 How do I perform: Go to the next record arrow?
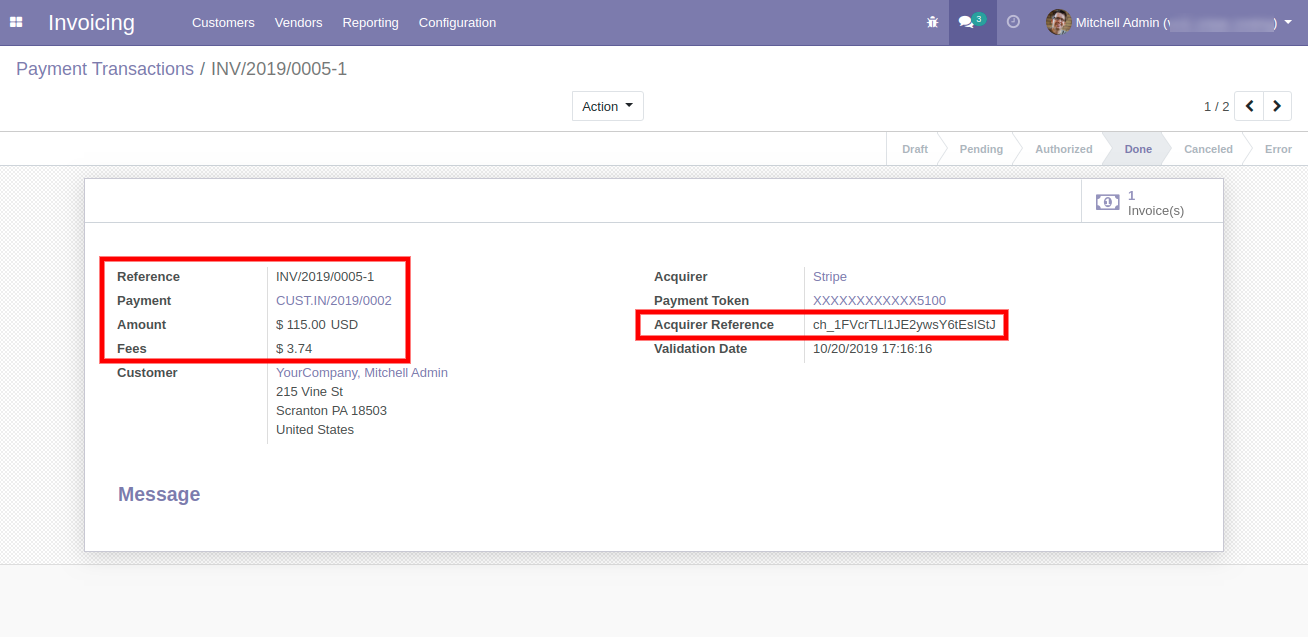point(1278,106)
